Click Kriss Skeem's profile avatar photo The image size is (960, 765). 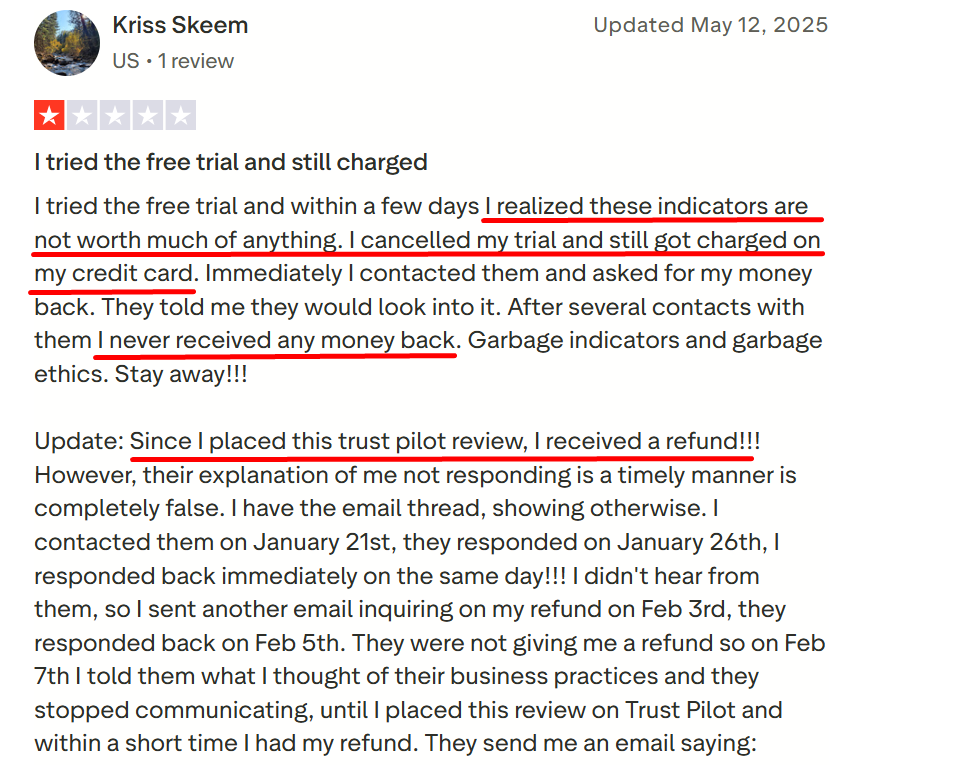pos(67,43)
